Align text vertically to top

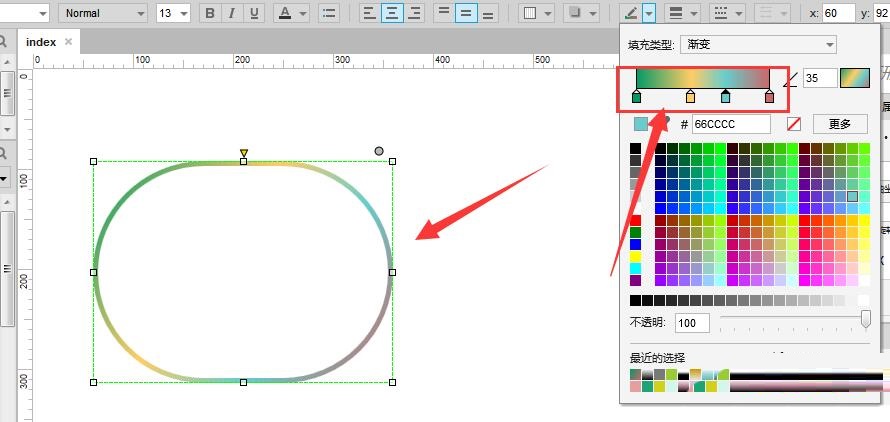click(442, 13)
